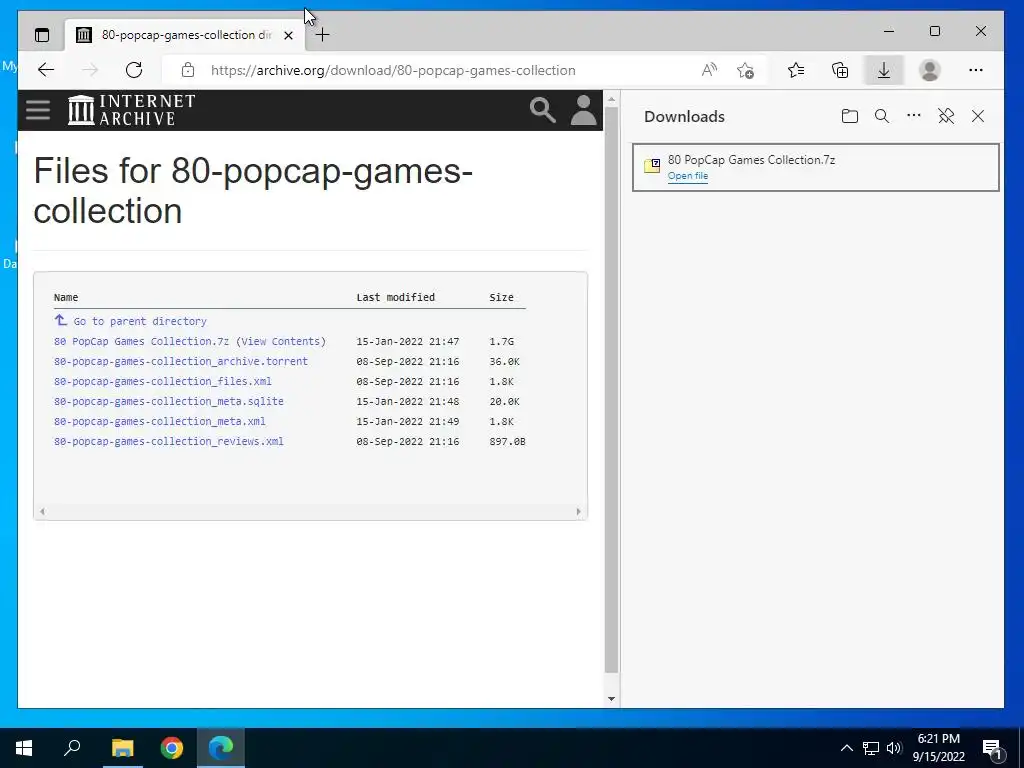1024x768 pixels.
Task: Toggle the Downloads toolbar button
Action: [x=884, y=70]
